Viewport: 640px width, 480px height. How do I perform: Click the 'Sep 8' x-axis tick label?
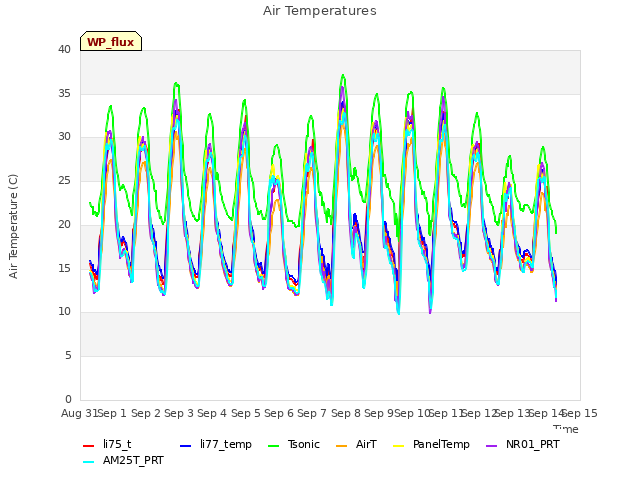tap(346, 413)
